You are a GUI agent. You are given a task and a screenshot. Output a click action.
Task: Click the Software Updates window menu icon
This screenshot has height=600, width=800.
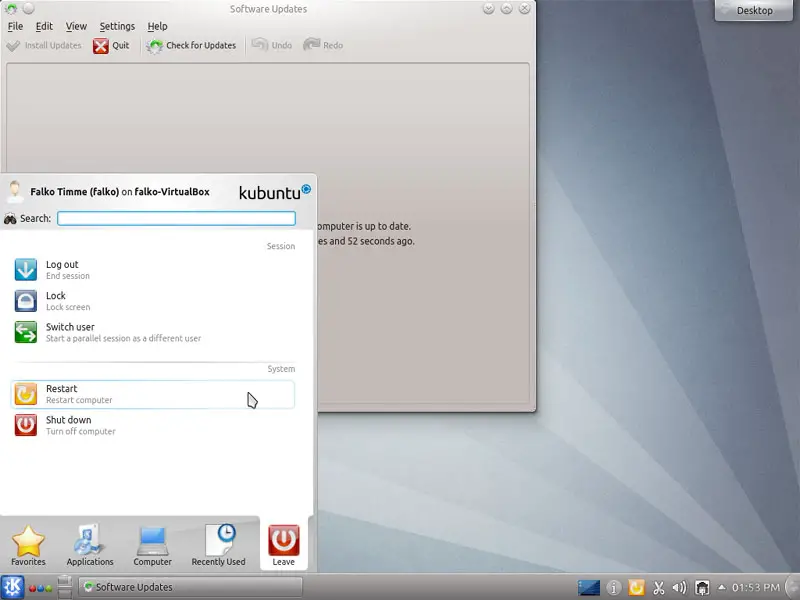pos(11,9)
